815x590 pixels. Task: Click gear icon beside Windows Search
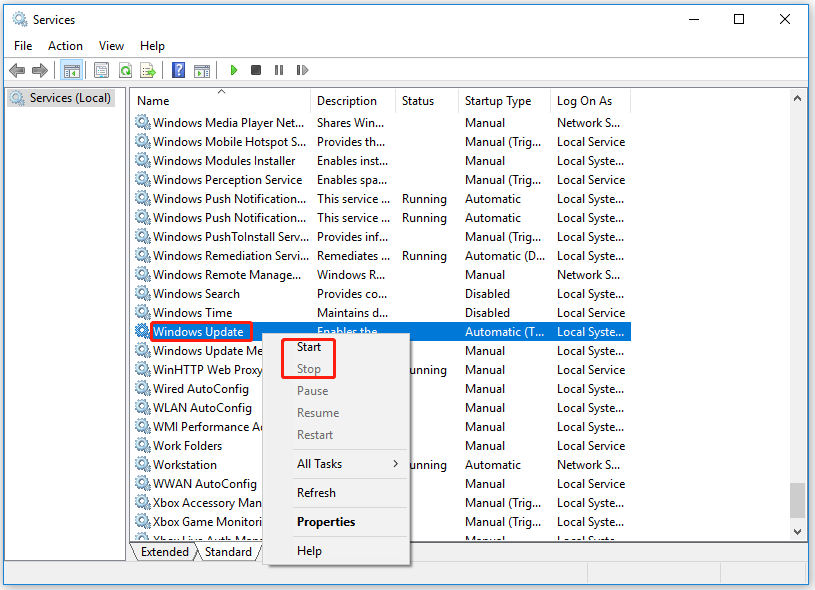143,293
